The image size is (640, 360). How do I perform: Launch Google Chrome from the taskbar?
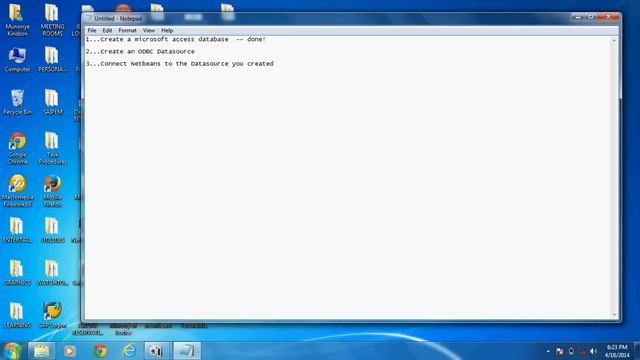point(100,351)
